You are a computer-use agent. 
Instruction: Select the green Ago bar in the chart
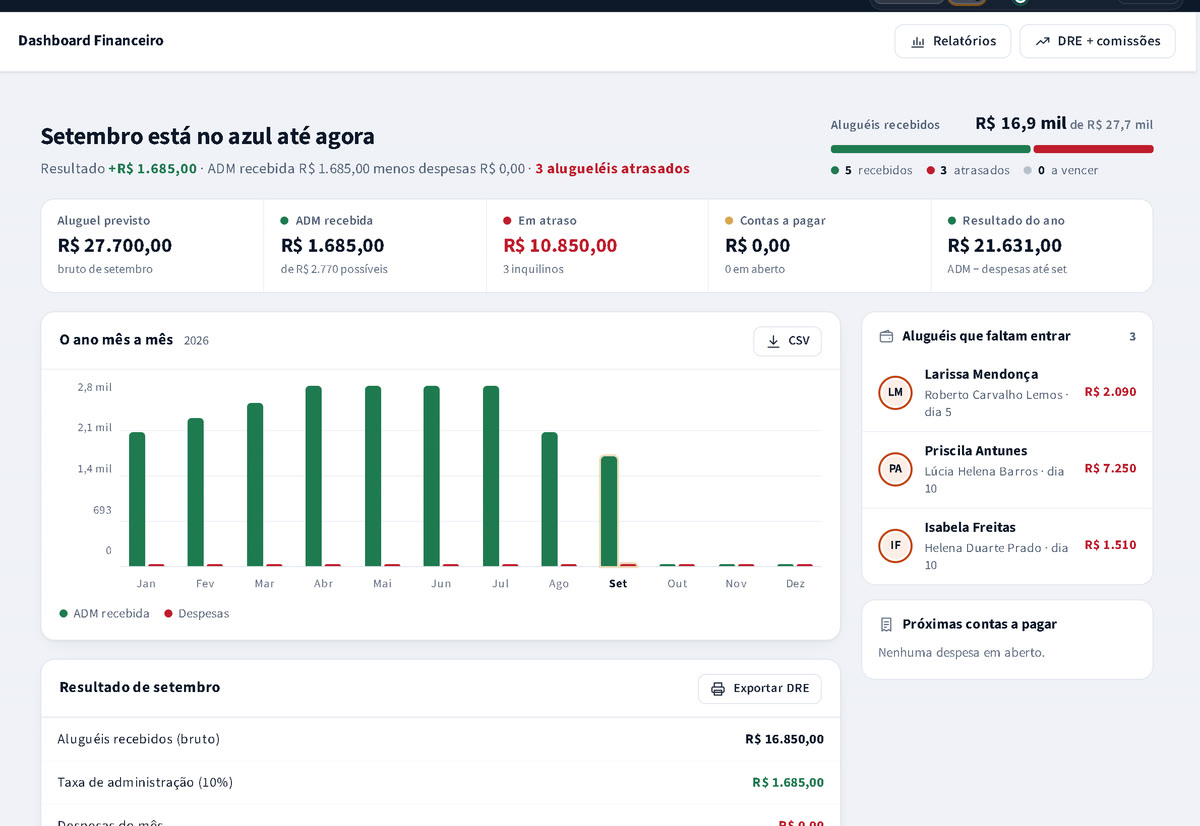[x=550, y=500]
